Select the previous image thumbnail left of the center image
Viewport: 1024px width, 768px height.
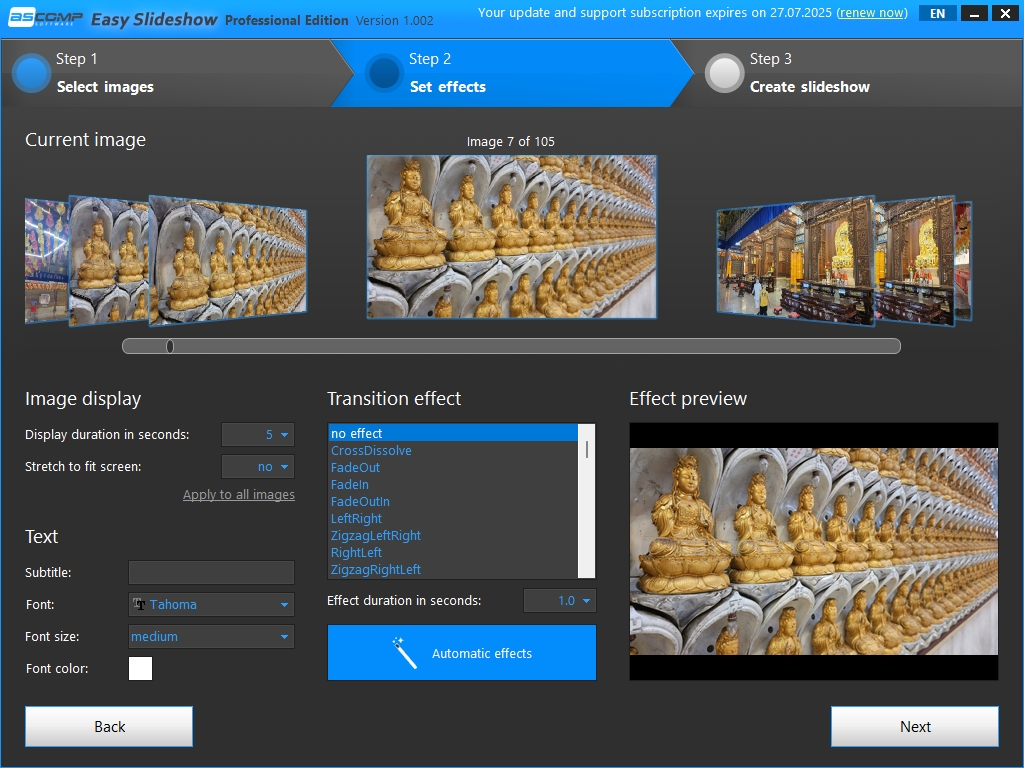pos(228,260)
